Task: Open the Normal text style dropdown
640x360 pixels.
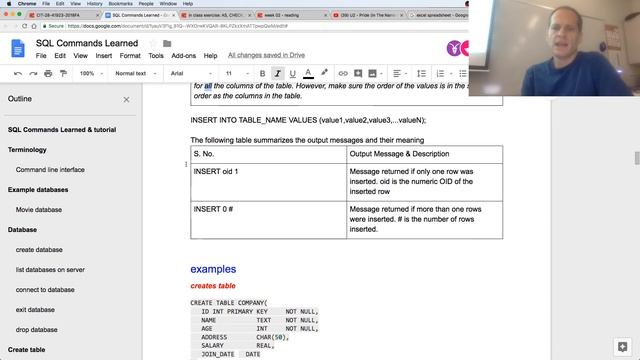Action: click(136, 73)
